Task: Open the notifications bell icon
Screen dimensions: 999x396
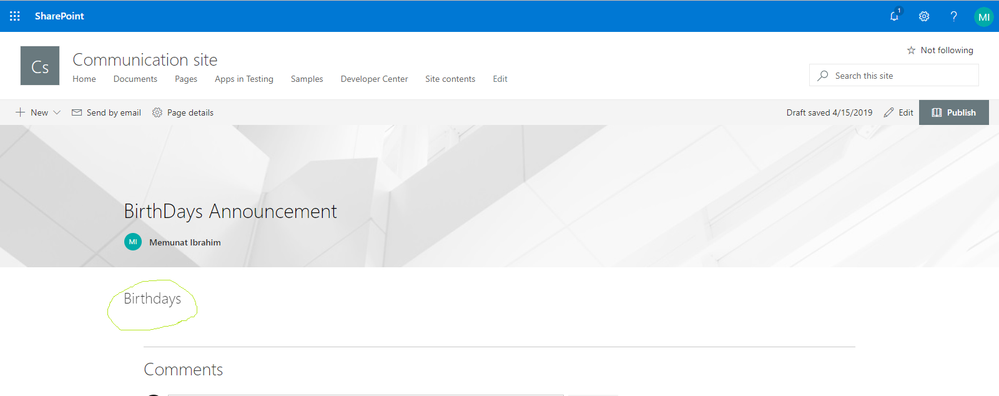Action: pyautogui.click(x=895, y=16)
